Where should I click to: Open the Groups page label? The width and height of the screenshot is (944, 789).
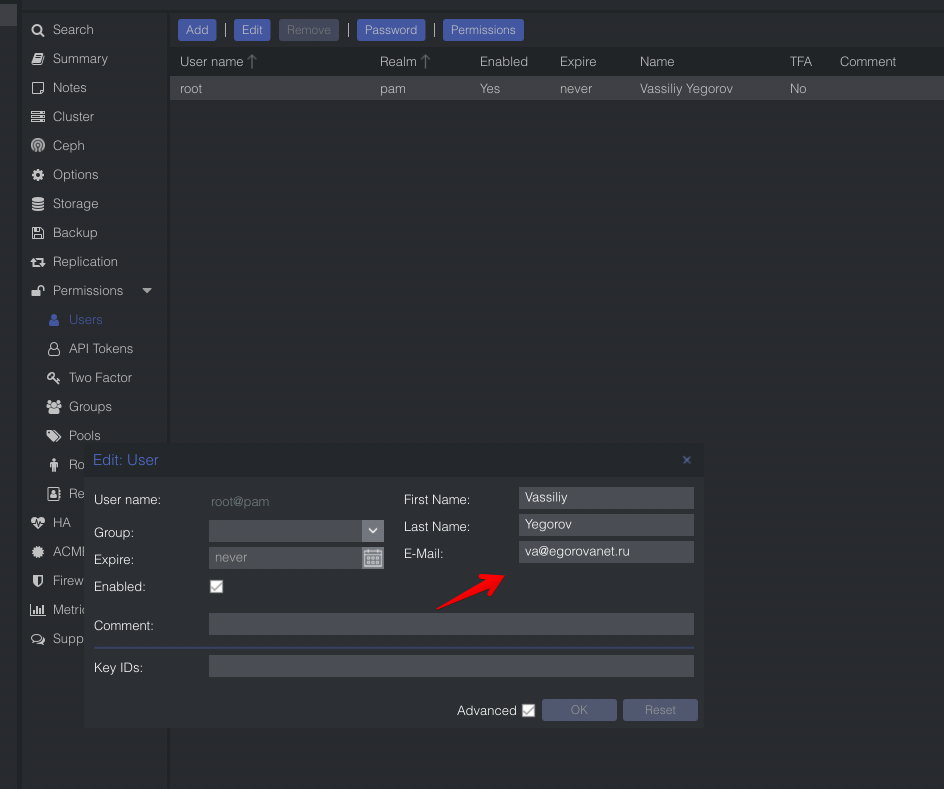tap(90, 406)
